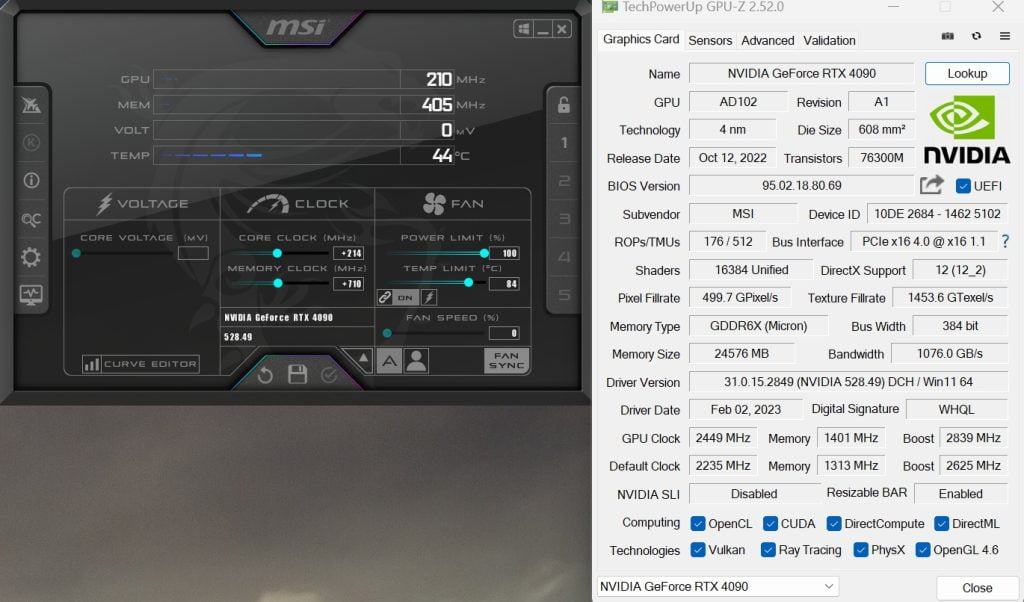The image size is (1024, 602).
Task: Open the GPU-Z hamburger menu
Action: click(x=1005, y=36)
